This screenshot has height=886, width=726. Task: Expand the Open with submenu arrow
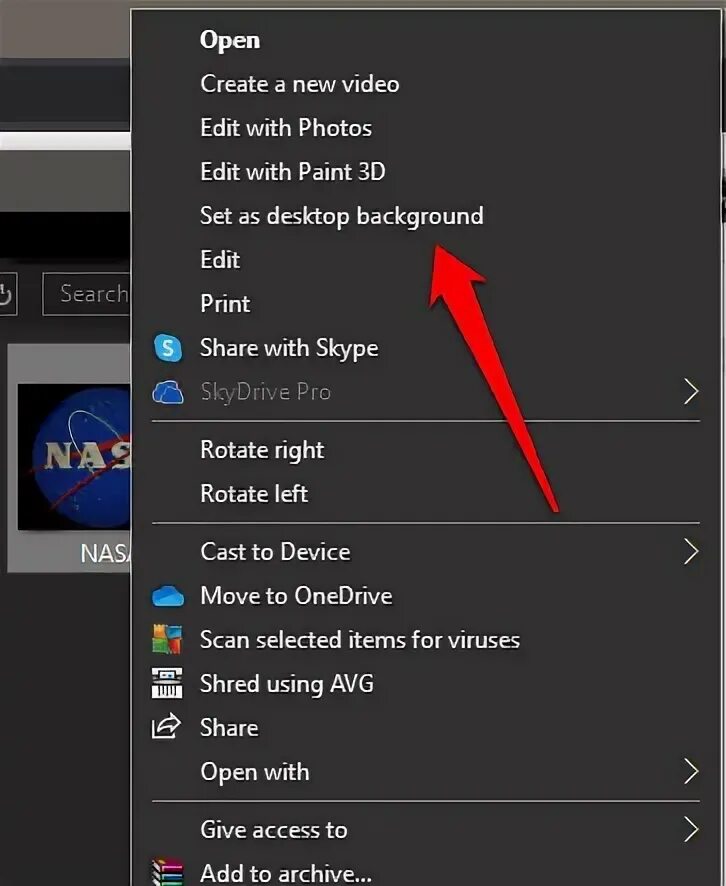pyautogui.click(x=690, y=772)
